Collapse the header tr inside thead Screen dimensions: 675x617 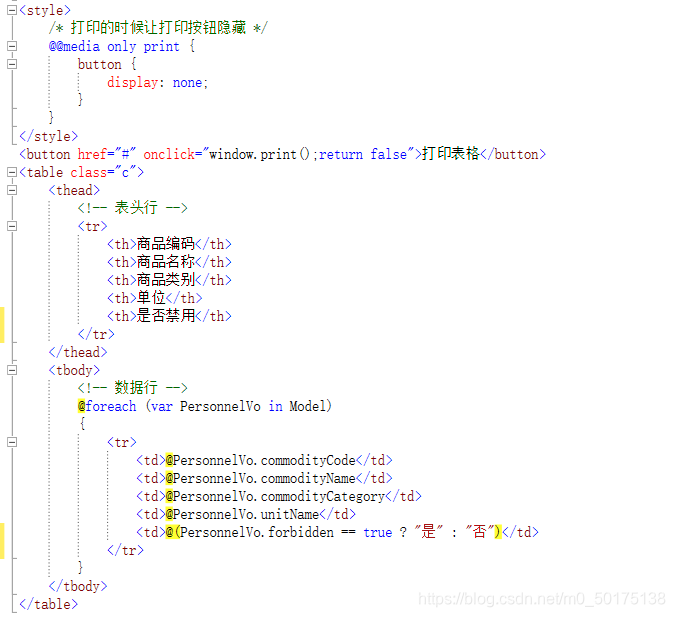click(12, 226)
